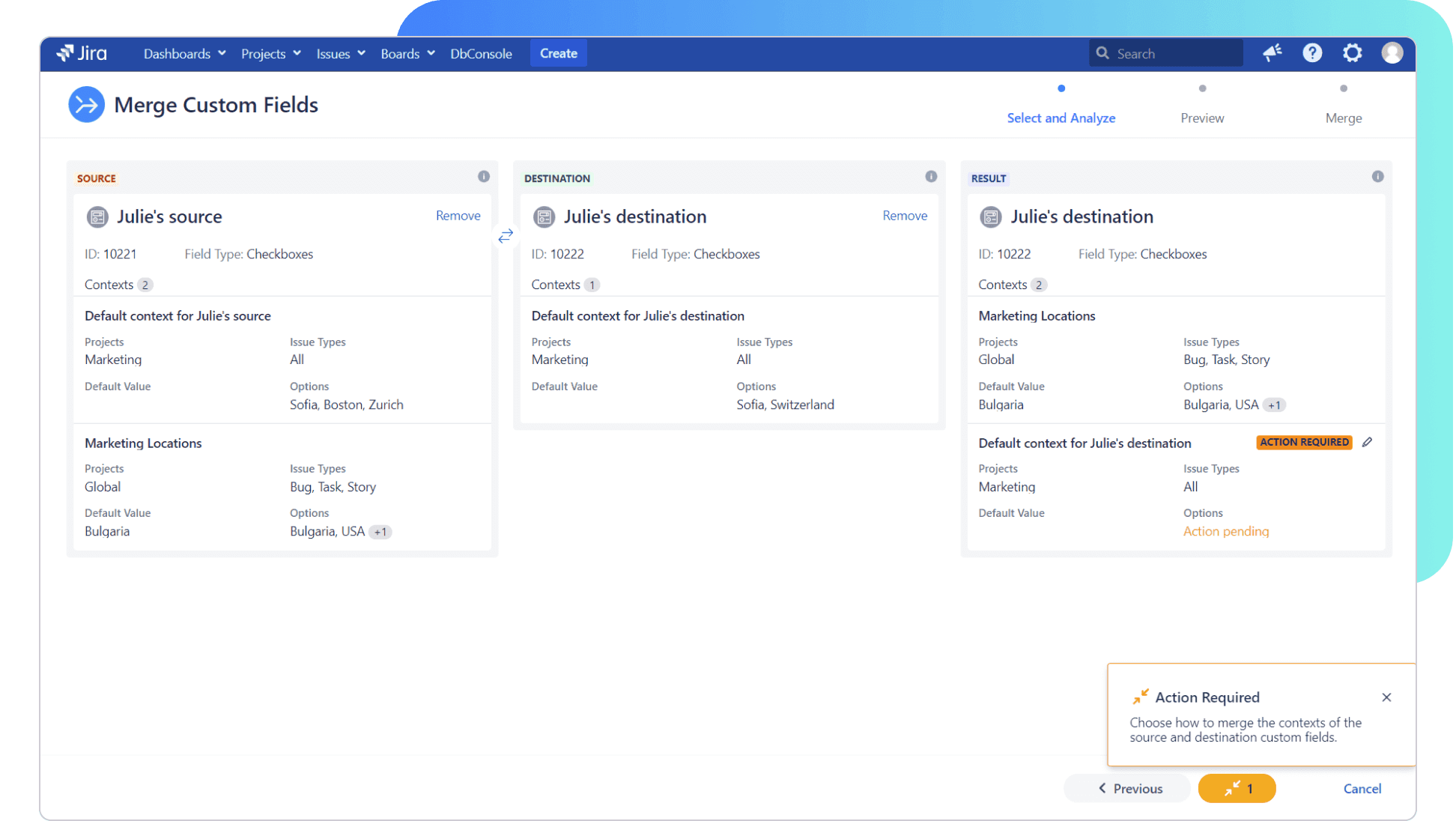Click Cancel to abort merge operation
The height and width of the screenshot is (821, 1456).
tap(1363, 788)
